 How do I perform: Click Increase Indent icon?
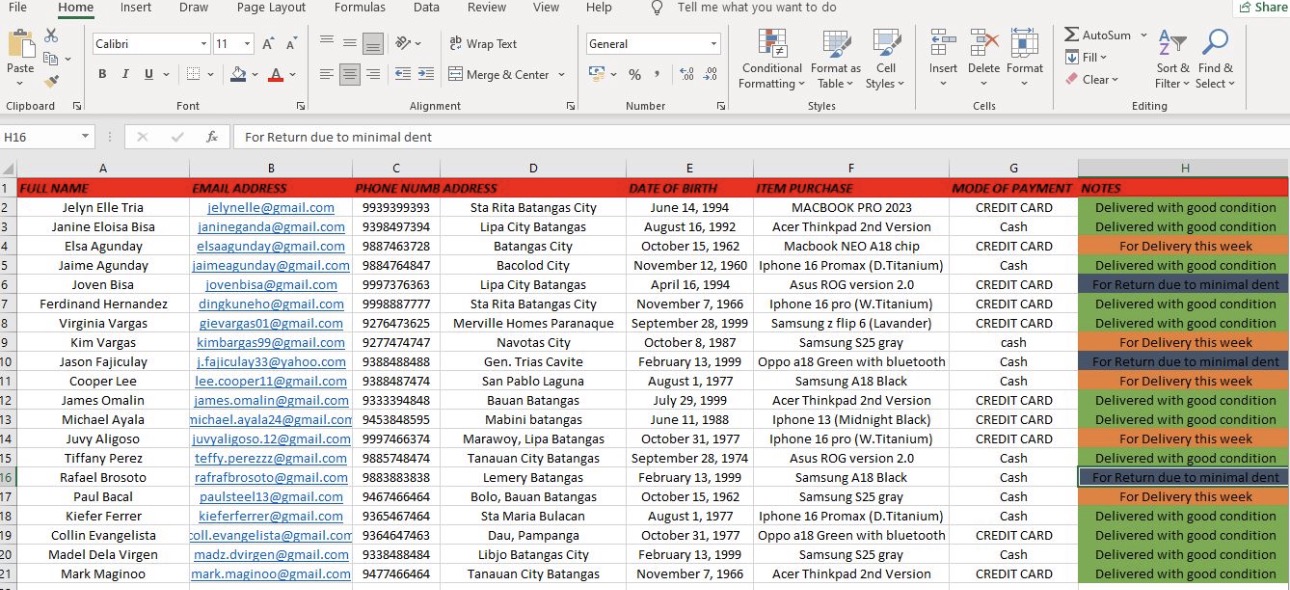(426, 74)
